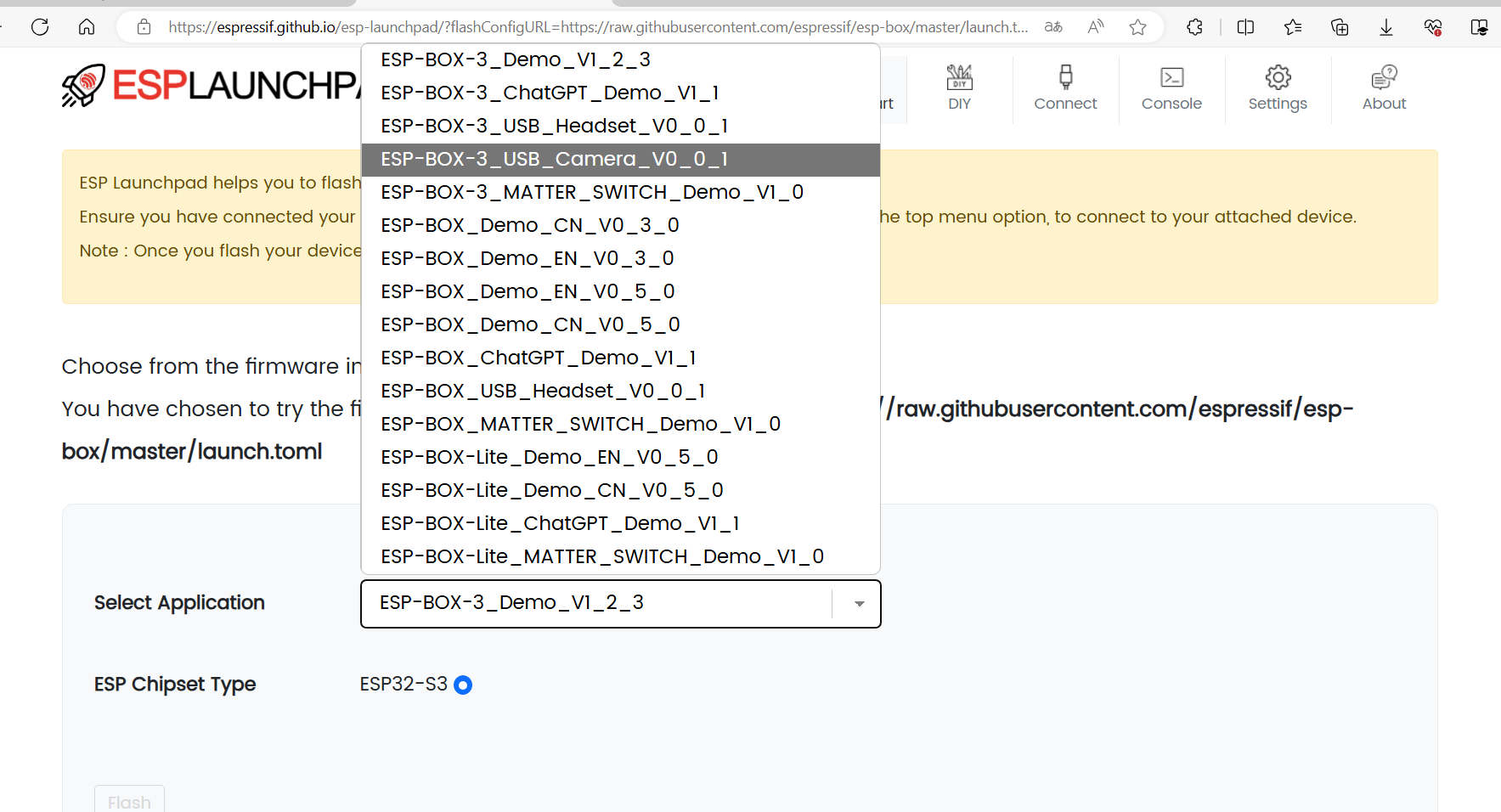The width and height of the screenshot is (1501, 812).
Task: Pick ESP-BOX-Lite_Demo_EN_V0_5_0 option
Action: [x=621, y=457]
